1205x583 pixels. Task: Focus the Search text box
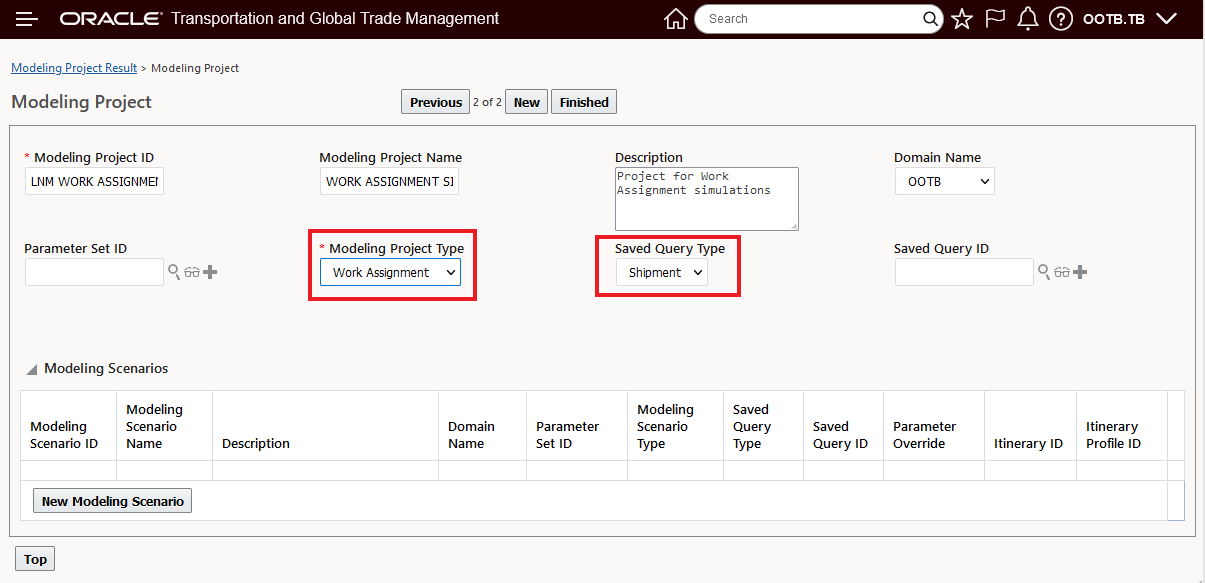(812, 19)
